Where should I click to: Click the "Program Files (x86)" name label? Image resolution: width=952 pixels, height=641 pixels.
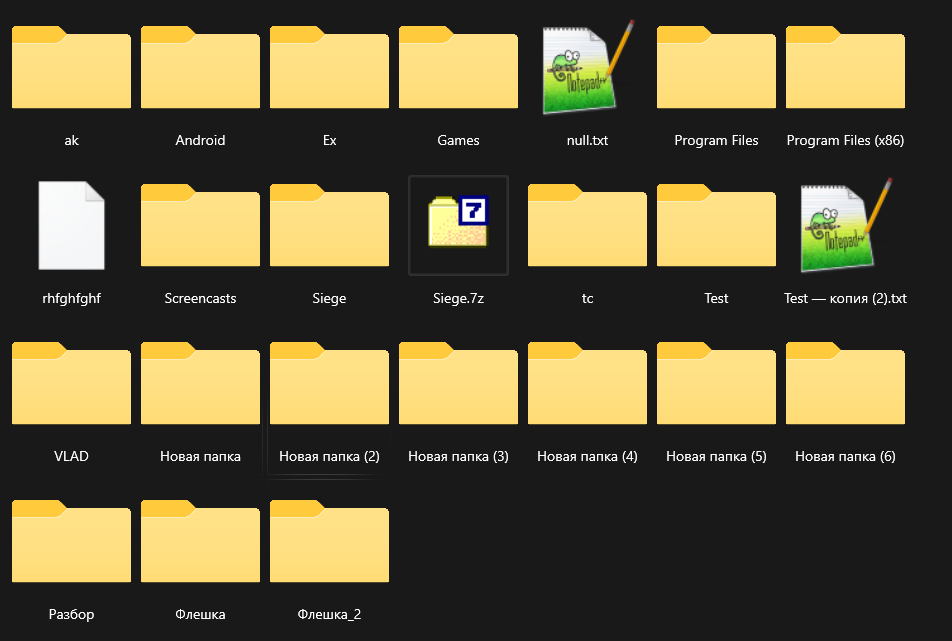tap(845, 140)
